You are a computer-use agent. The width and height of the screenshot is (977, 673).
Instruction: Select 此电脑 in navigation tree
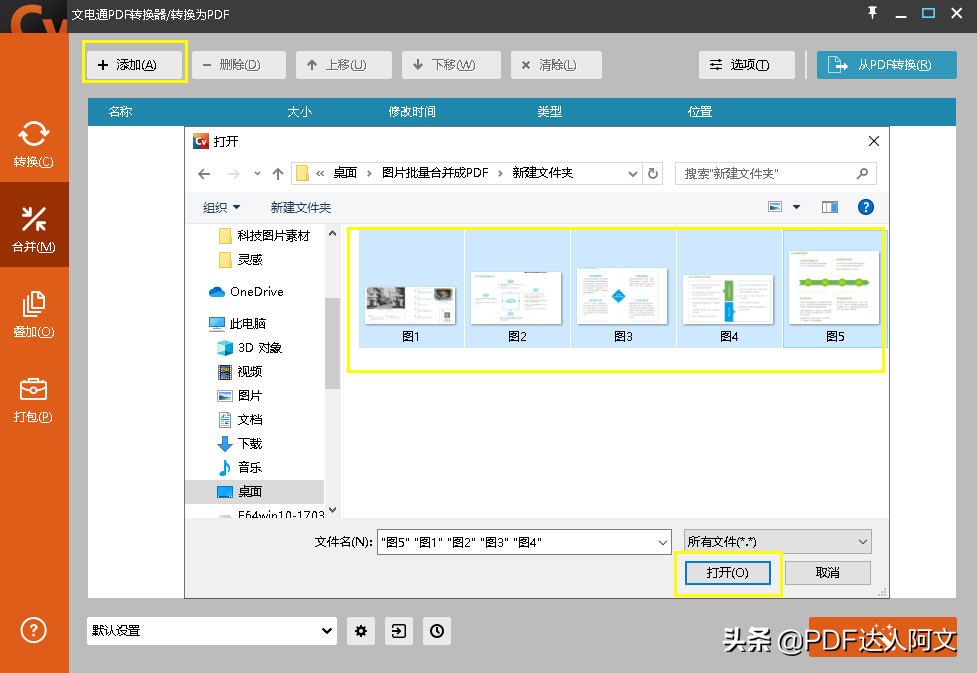click(x=237, y=323)
